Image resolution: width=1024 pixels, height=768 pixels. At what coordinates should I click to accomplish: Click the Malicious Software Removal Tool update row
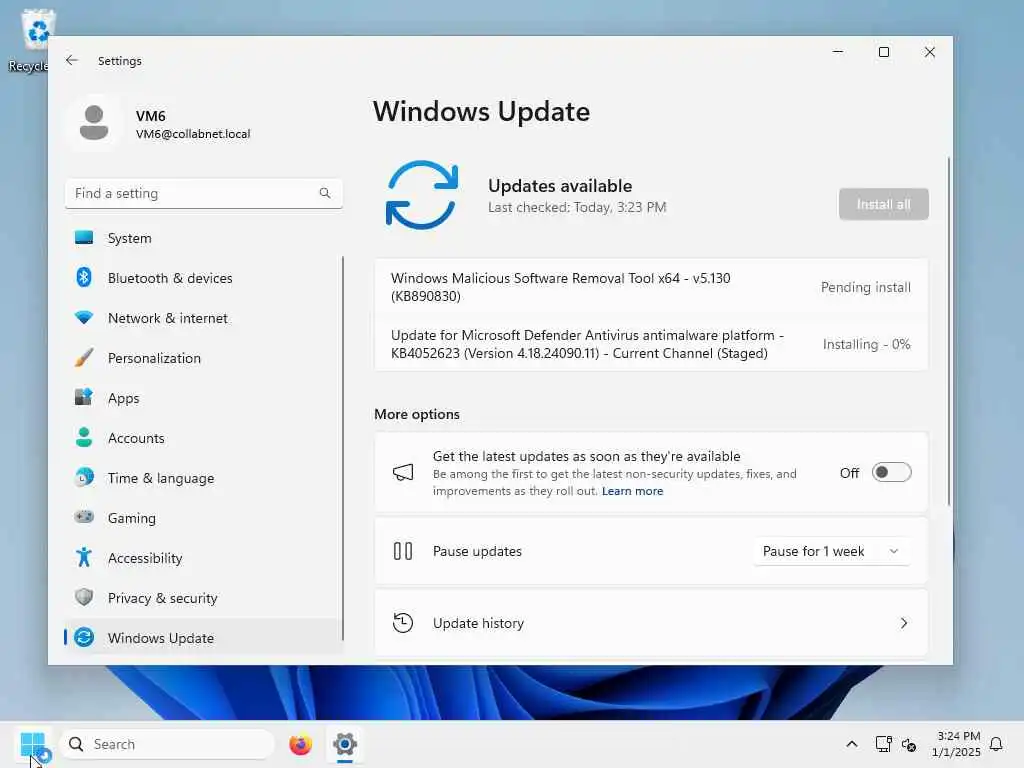(x=651, y=287)
